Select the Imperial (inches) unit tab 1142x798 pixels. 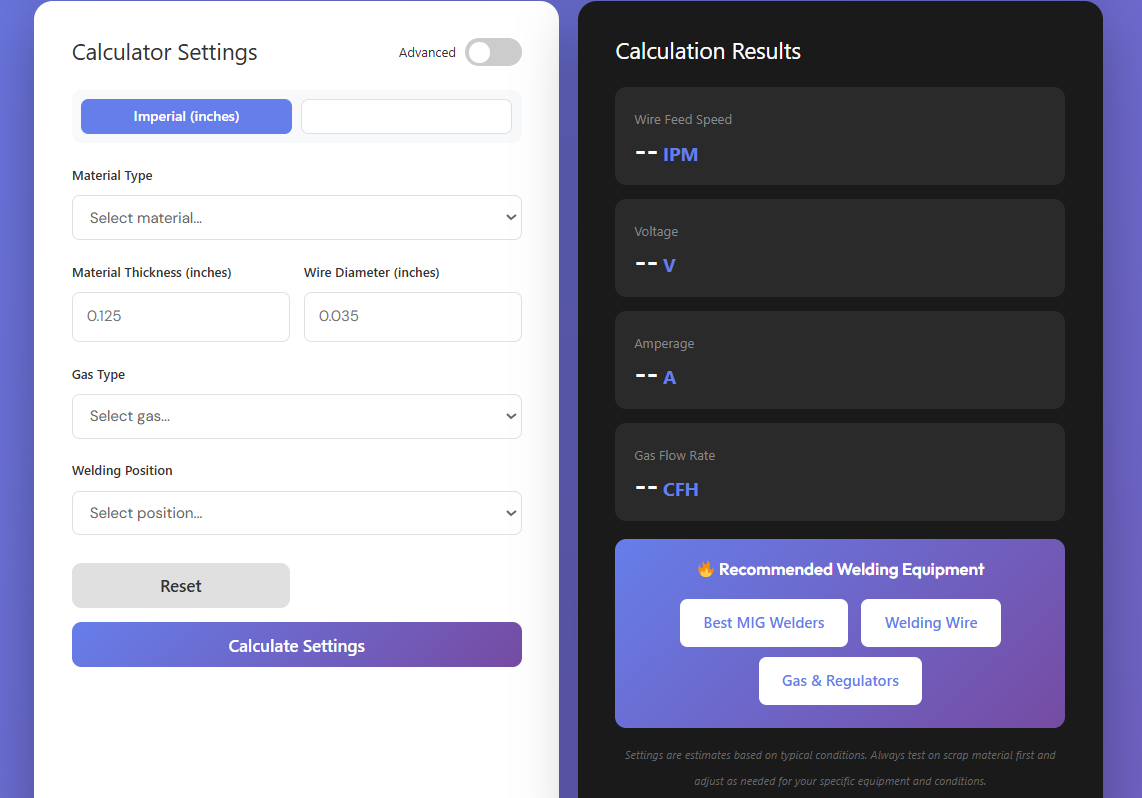tap(186, 116)
